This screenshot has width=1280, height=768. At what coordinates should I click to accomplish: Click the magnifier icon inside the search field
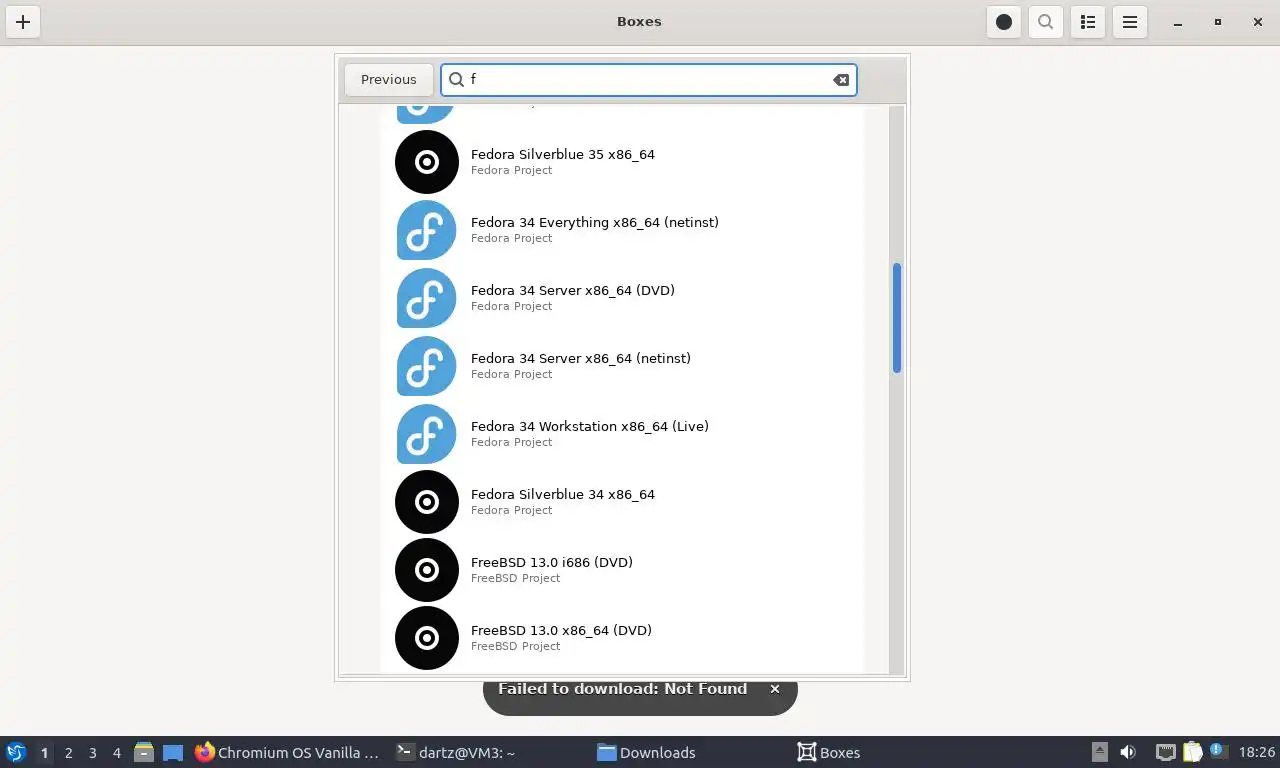click(x=456, y=80)
